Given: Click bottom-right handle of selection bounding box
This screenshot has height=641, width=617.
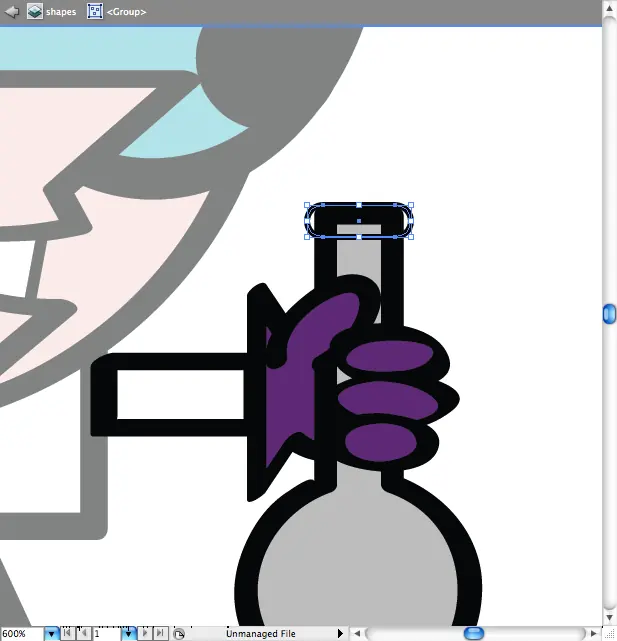Looking at the screenshot, I should pyautogui.click(x=411, y=237).
